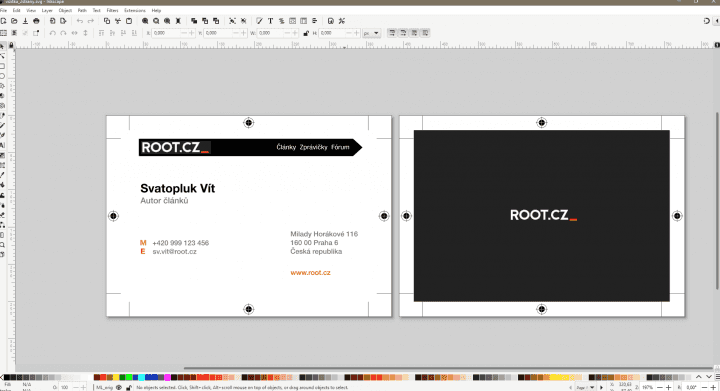Open the current layer dropdown ML_orig
Screen dimensions: 720x391
pos(105,388)
